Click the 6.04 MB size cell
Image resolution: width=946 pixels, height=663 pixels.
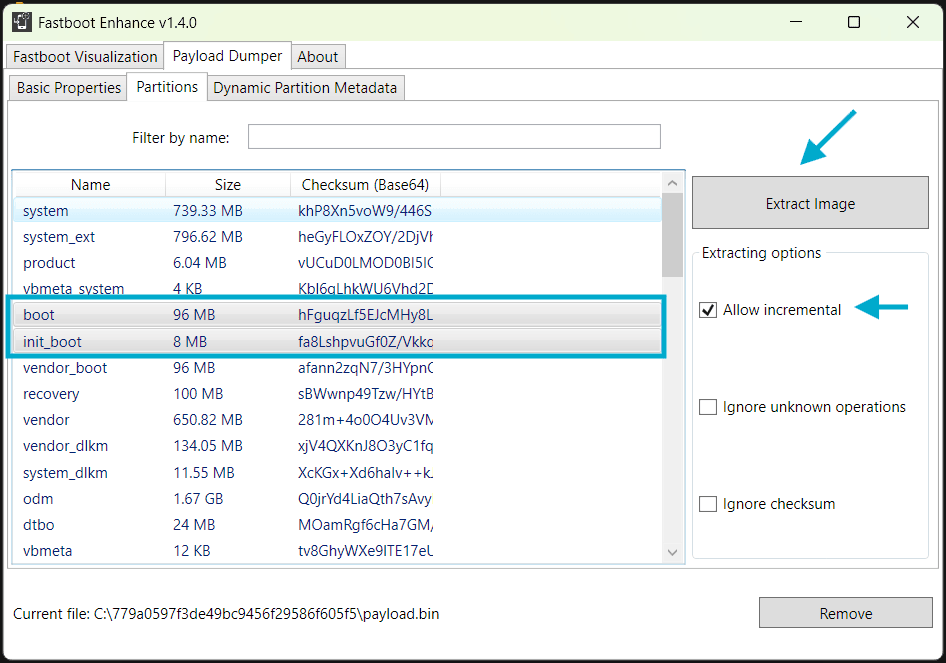coord(200,262)
